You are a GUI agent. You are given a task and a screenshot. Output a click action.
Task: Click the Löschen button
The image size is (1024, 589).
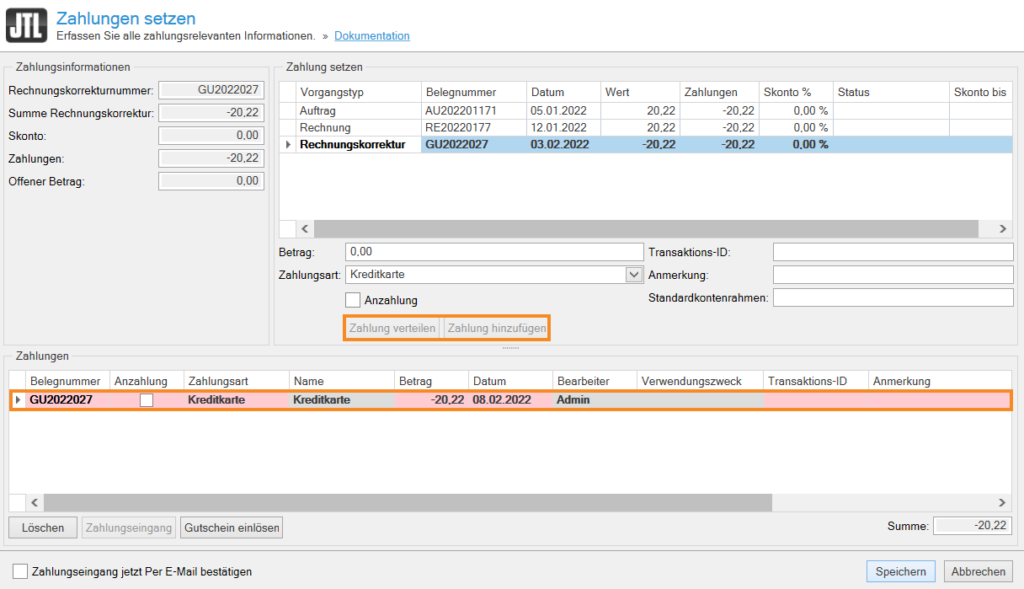point(43,527)
